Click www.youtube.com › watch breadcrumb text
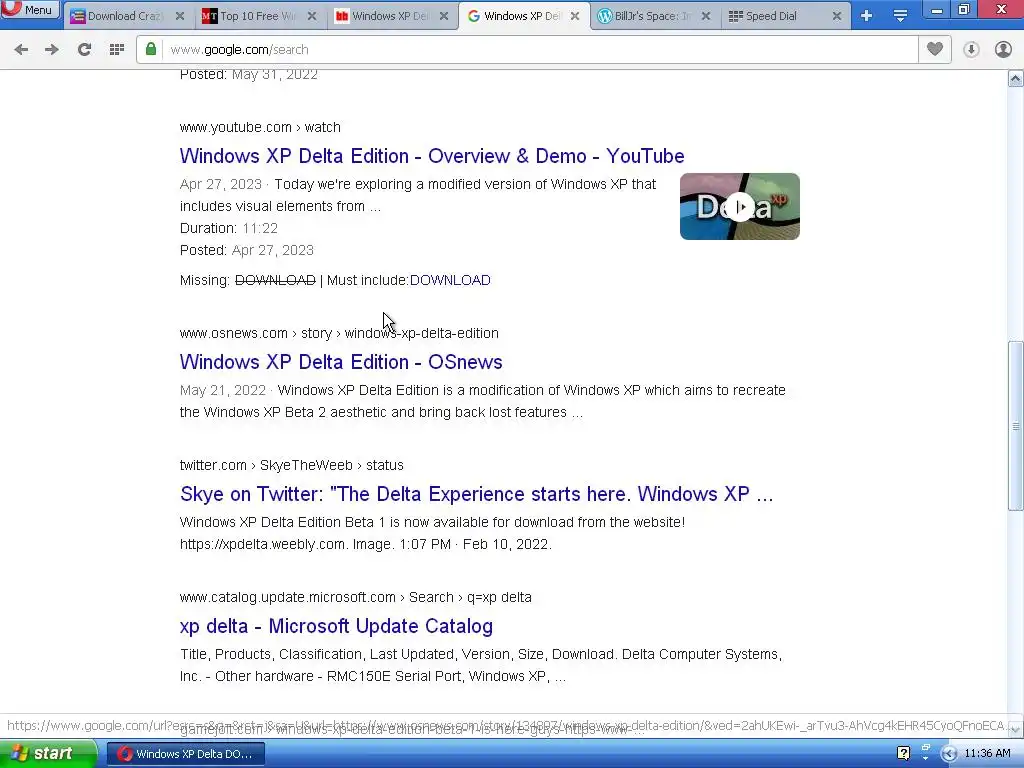1024x768 pixels. coord(260,127)
